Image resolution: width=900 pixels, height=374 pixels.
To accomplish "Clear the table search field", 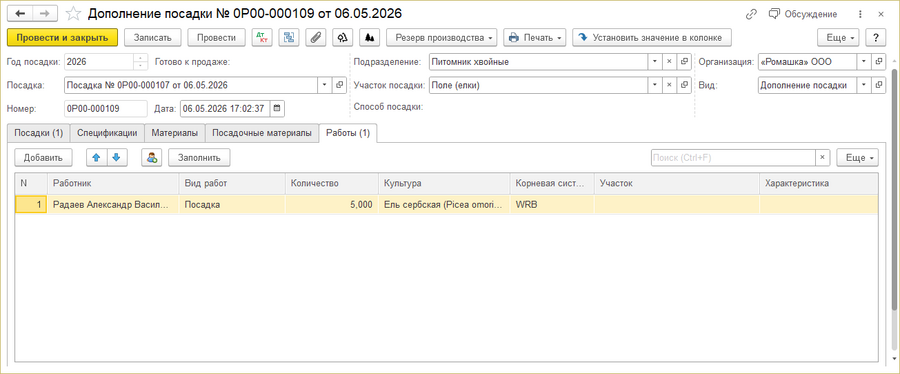I will (823, 157).
